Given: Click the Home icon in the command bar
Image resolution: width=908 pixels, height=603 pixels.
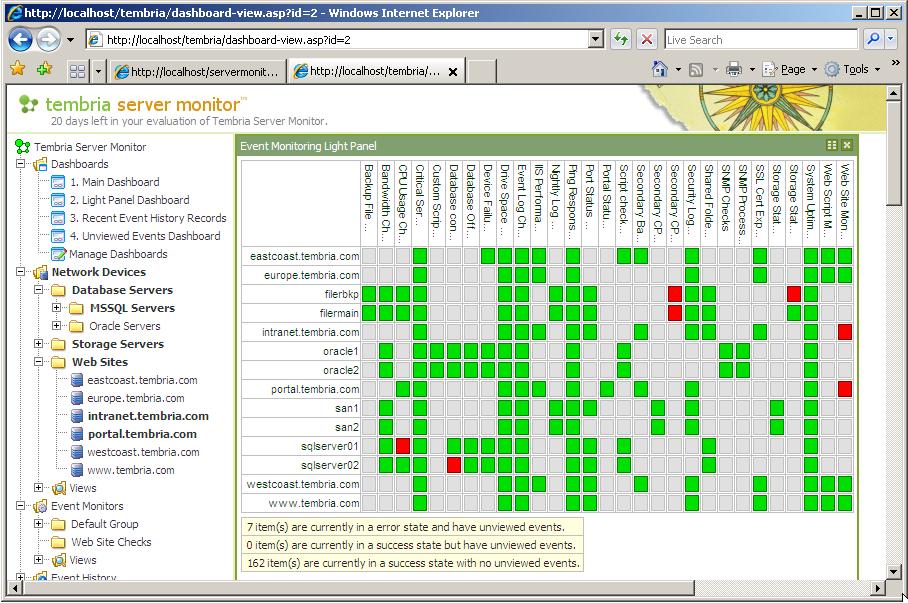Looking at the screenshot, I should pyautogui.click(x=660, y=70).
